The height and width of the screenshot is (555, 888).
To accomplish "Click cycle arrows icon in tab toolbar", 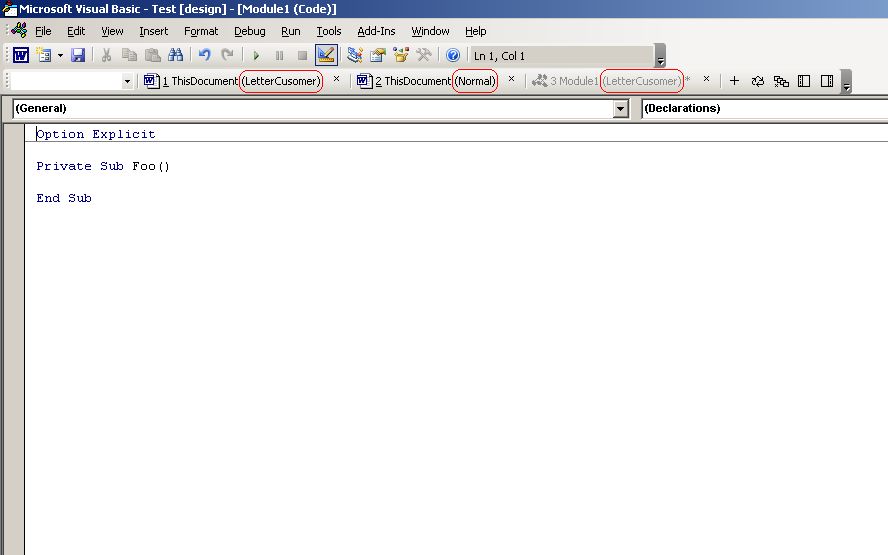I will pyautogui.click(x=758, y=81).
